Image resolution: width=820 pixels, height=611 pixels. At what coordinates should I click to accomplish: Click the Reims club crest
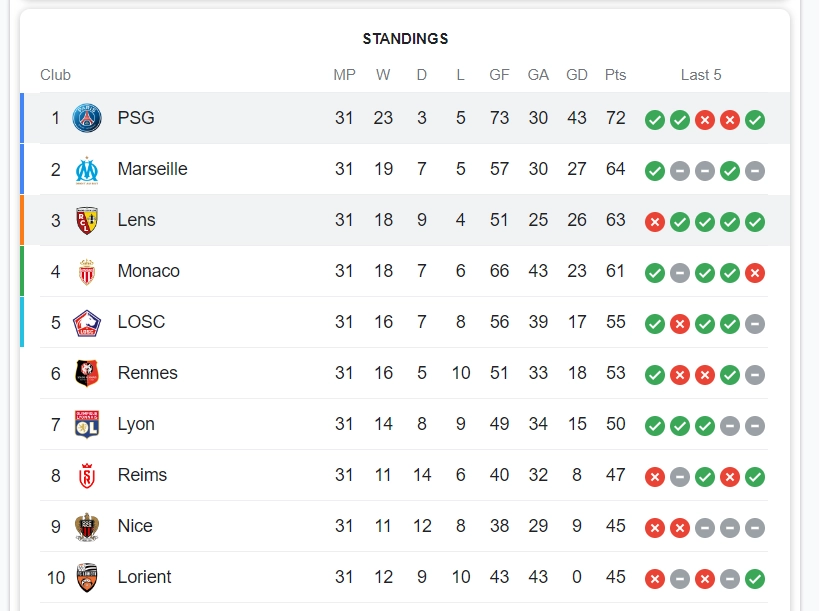pyautogui.click(x=87, y=476)
